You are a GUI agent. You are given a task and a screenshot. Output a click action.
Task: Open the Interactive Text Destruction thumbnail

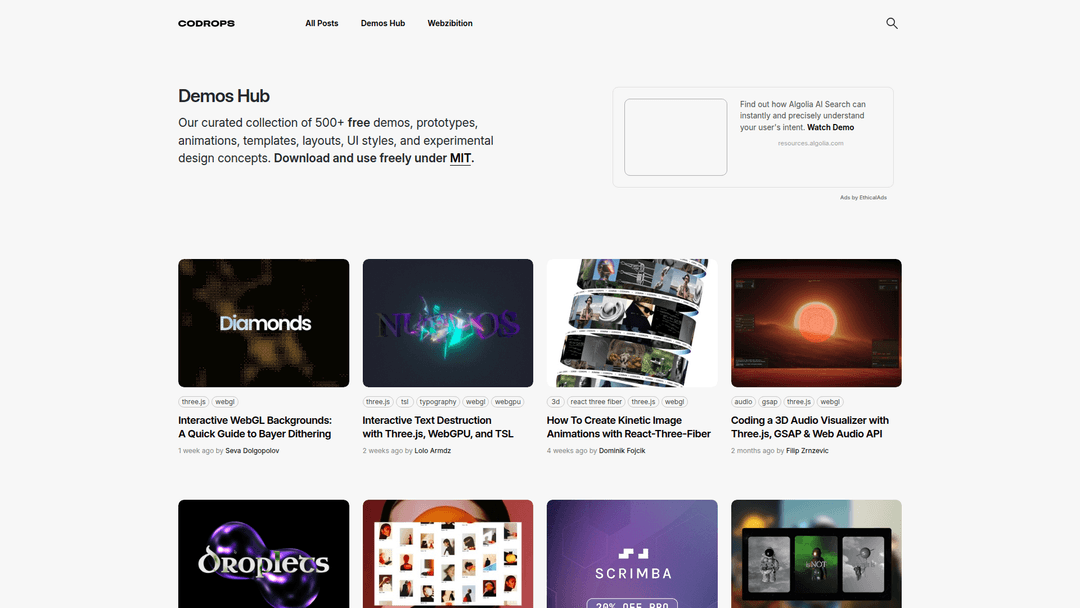[448, 323]
